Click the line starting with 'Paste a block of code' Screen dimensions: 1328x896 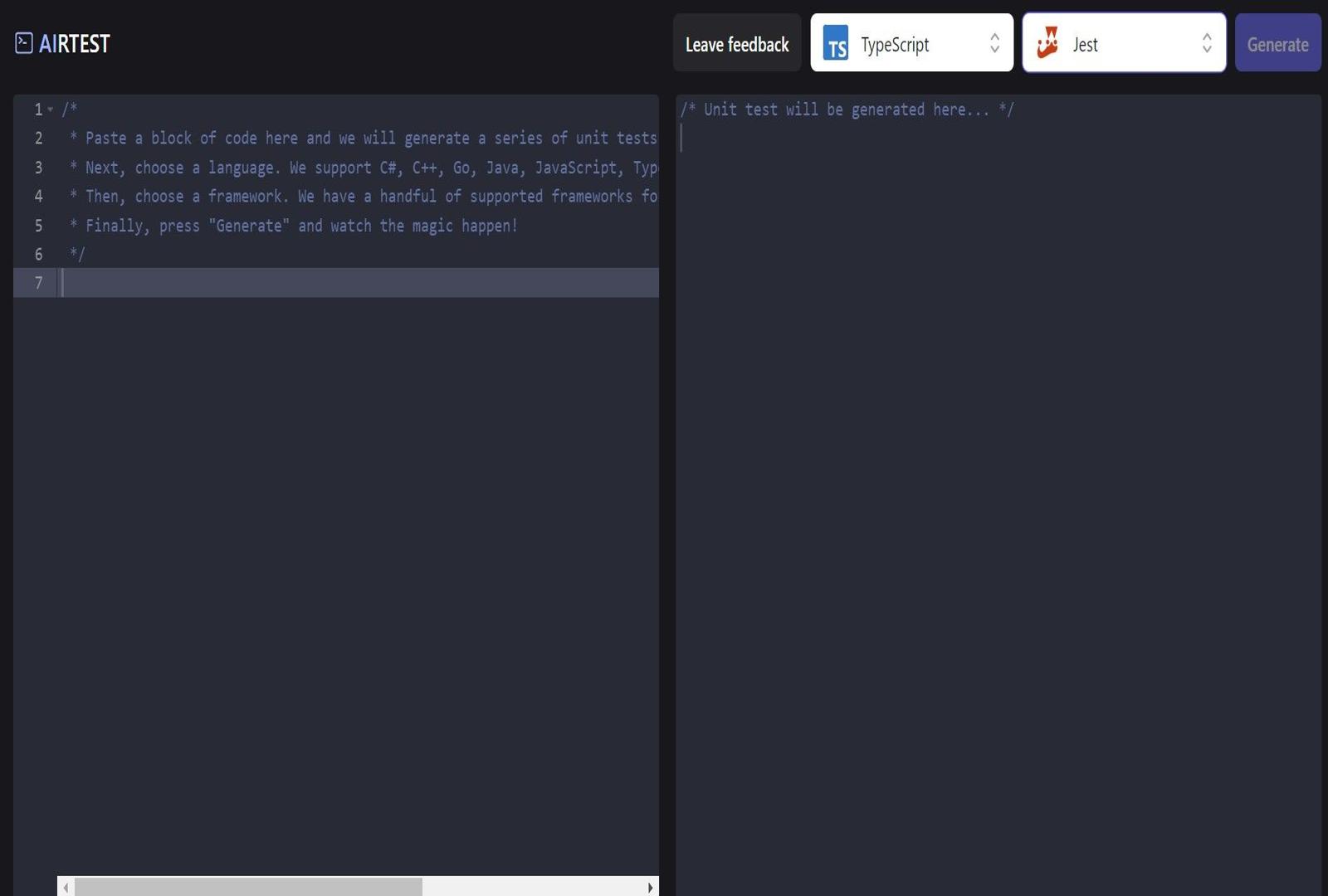(x=365, y=139)
